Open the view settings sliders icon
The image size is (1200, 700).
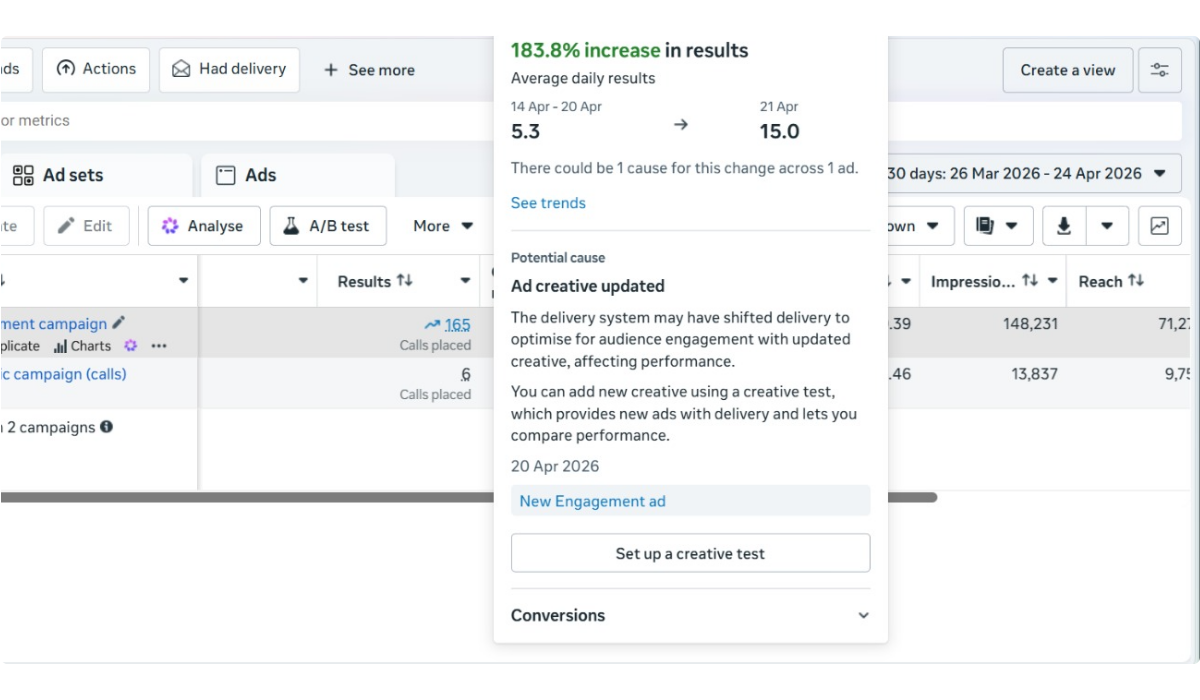(x=1160, y=70)
